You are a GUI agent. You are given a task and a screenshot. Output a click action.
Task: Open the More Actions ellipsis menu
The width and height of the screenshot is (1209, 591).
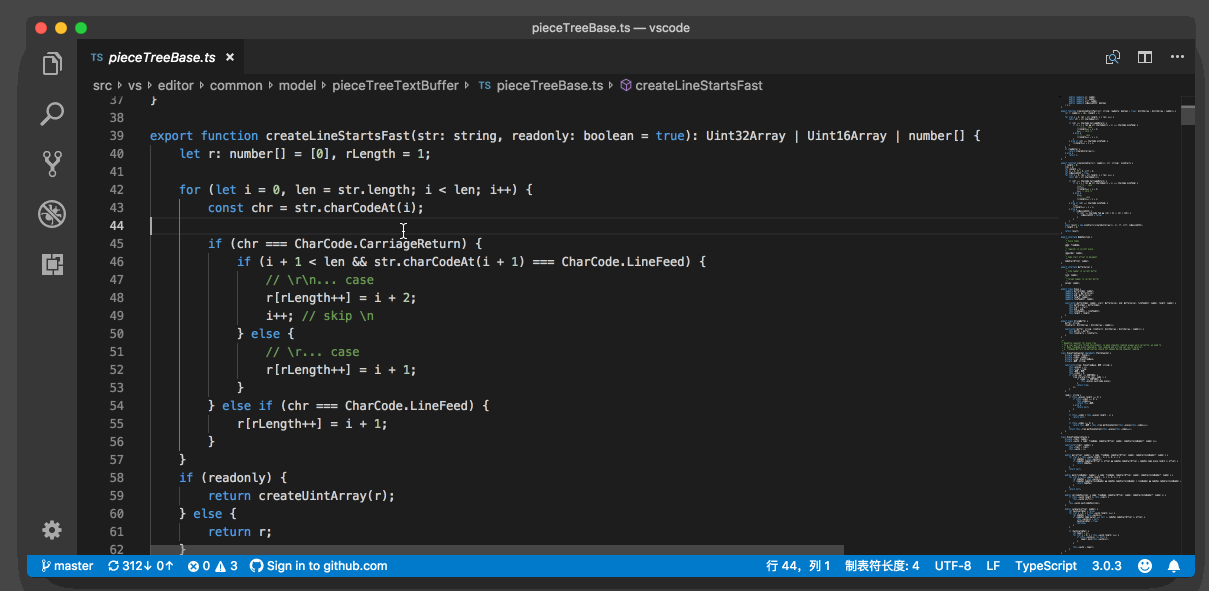(1176, 58)
